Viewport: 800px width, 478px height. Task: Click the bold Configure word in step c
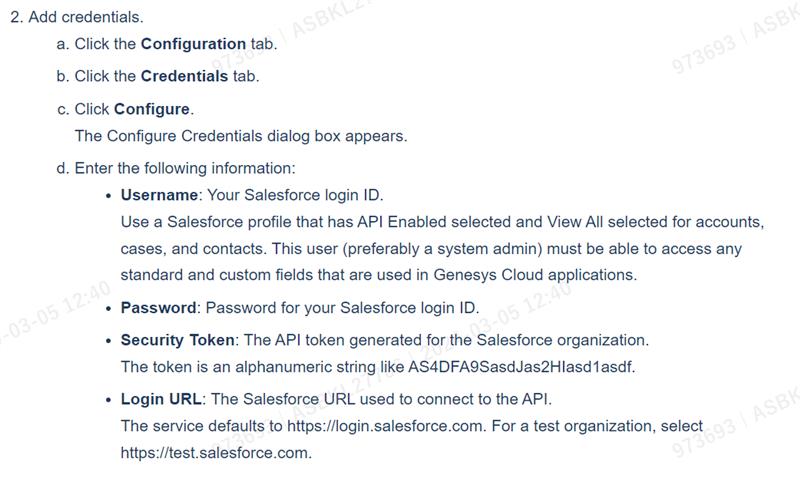pyautogui.click(x=151, y=109)
